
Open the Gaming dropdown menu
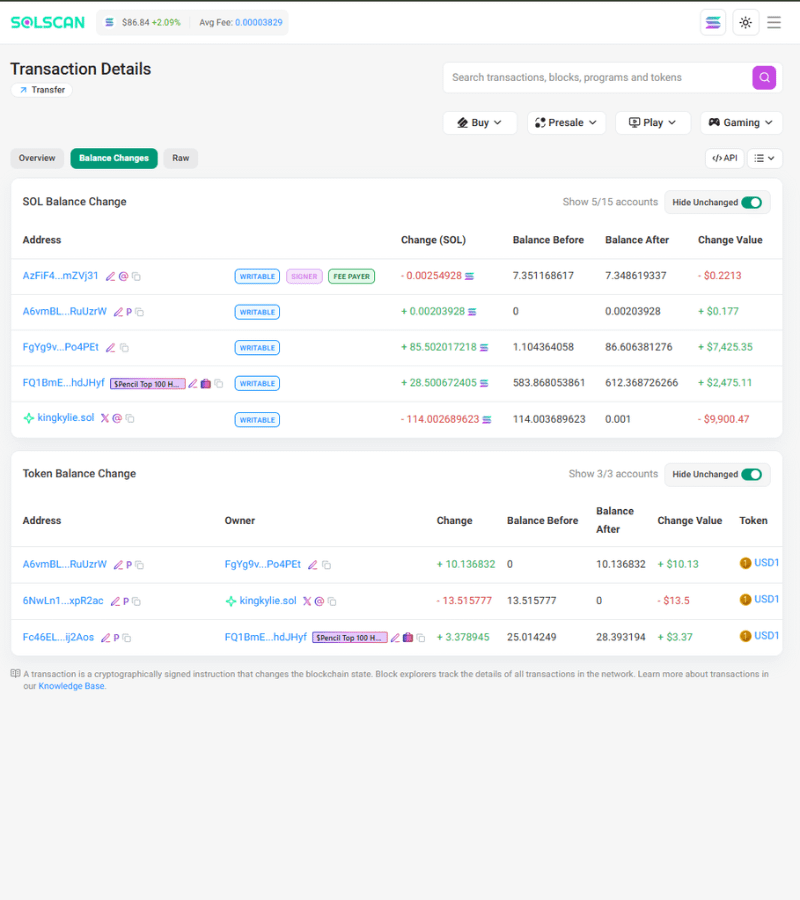741,122
